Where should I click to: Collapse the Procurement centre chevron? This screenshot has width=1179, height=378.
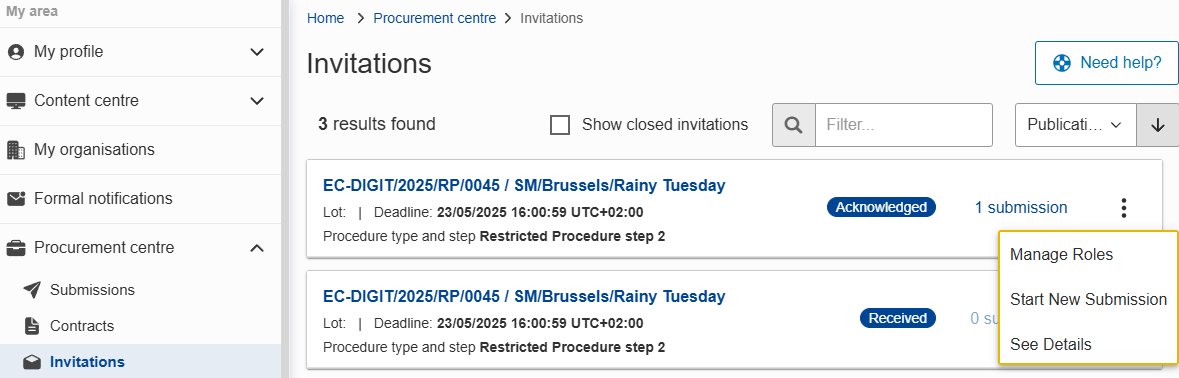[257, 247]
